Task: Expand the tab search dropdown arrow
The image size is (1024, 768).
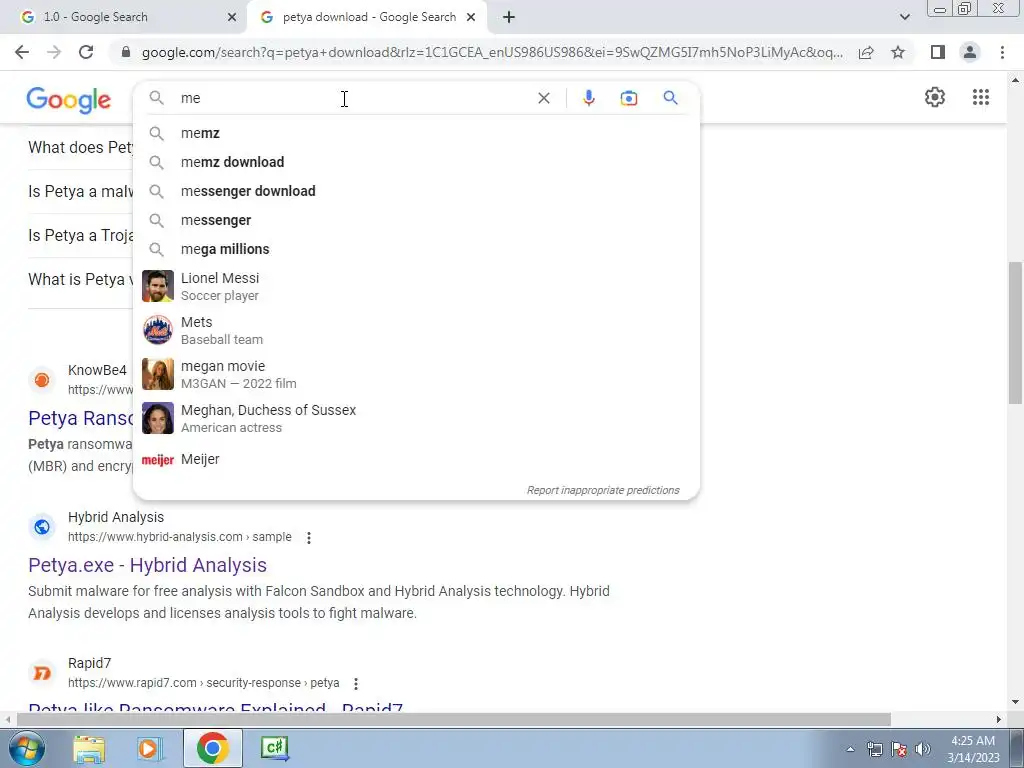Action: coord(904,17)
